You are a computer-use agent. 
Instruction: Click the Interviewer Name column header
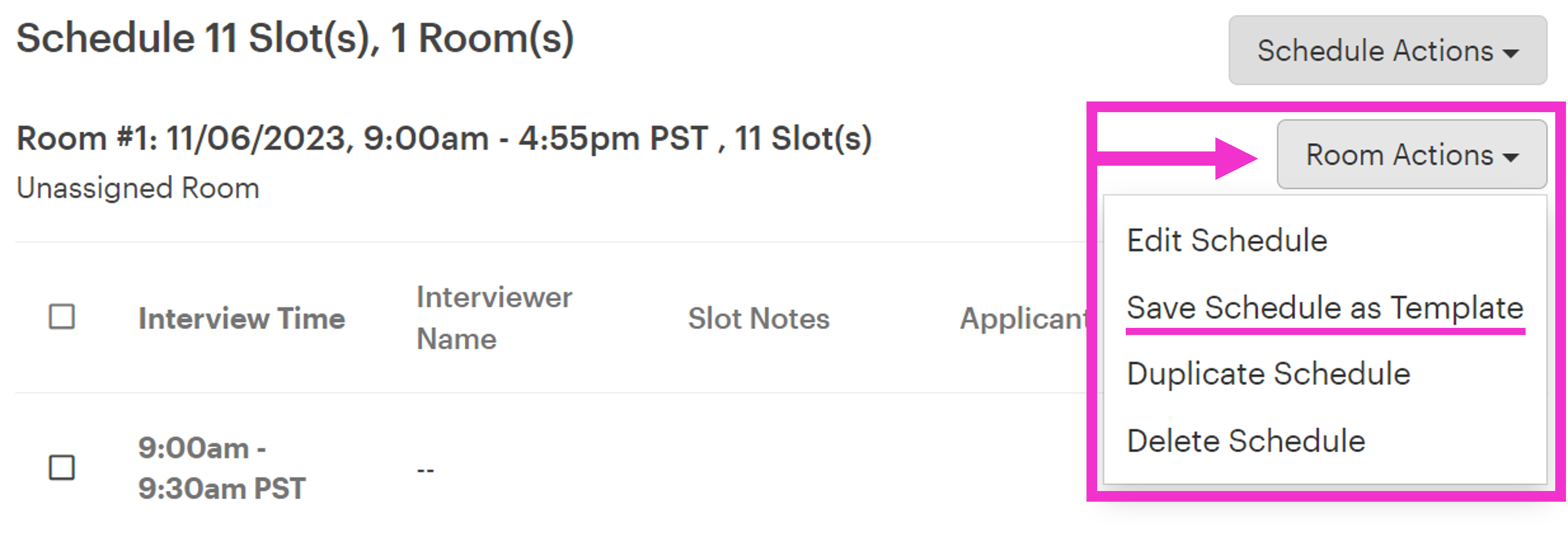494,318
